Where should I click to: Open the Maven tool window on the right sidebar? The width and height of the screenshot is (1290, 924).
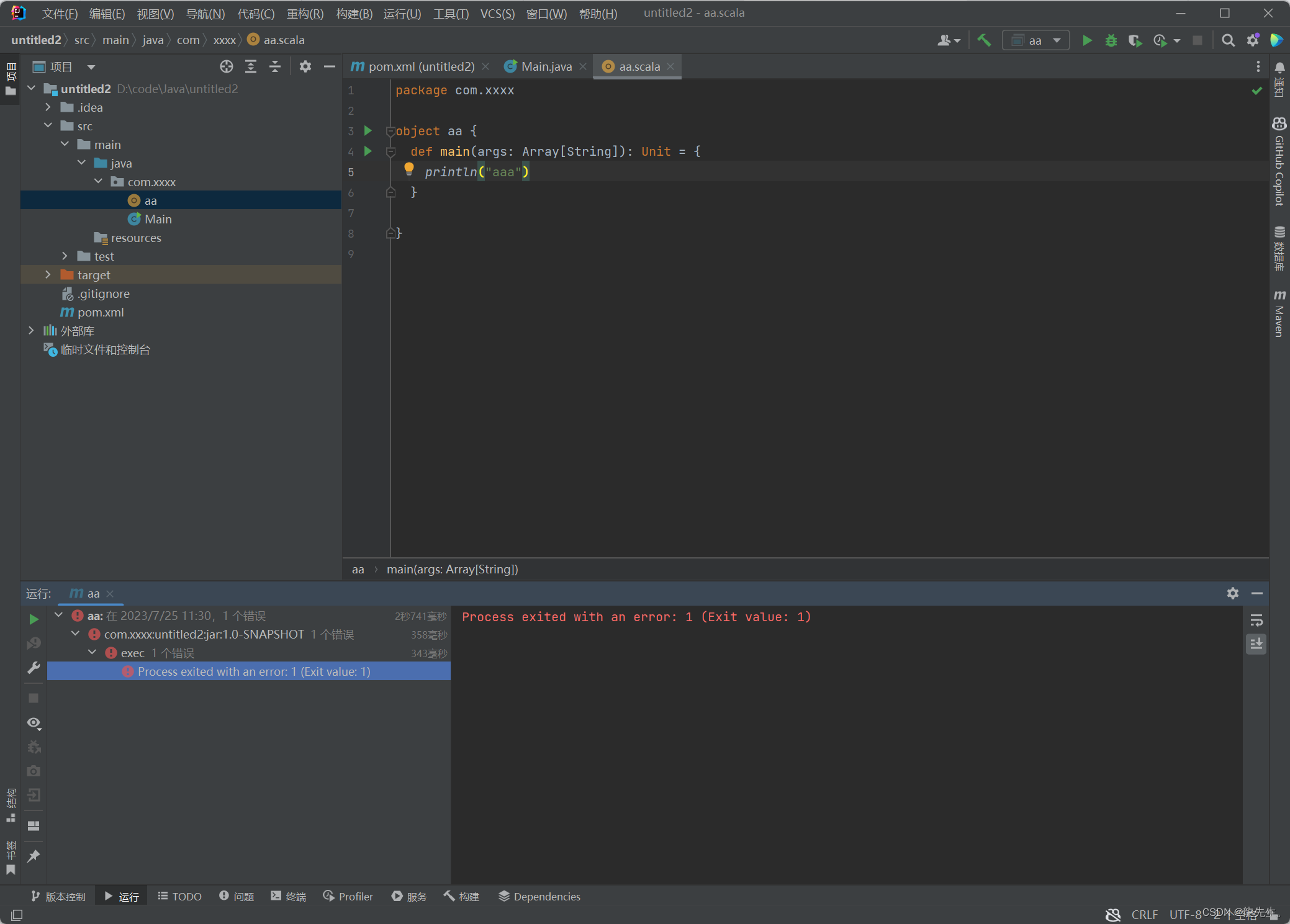(1279, 314)
